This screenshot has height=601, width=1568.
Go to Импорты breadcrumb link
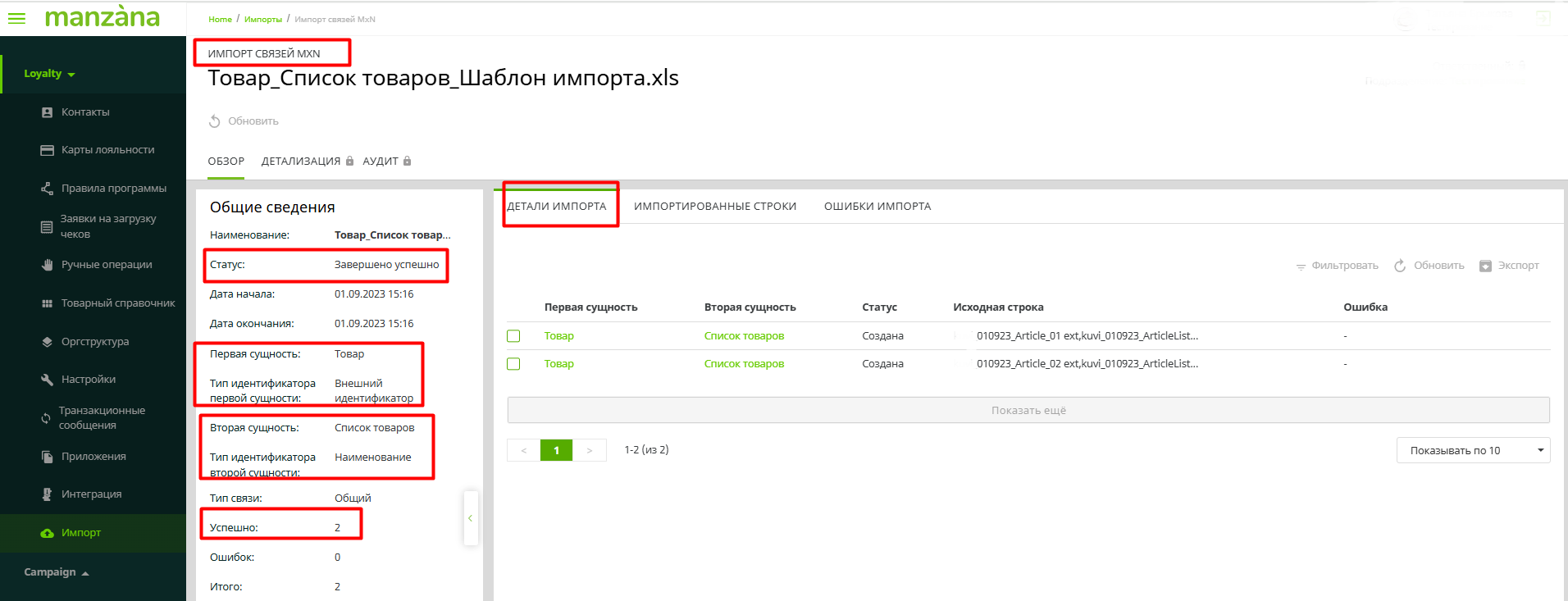262,20
